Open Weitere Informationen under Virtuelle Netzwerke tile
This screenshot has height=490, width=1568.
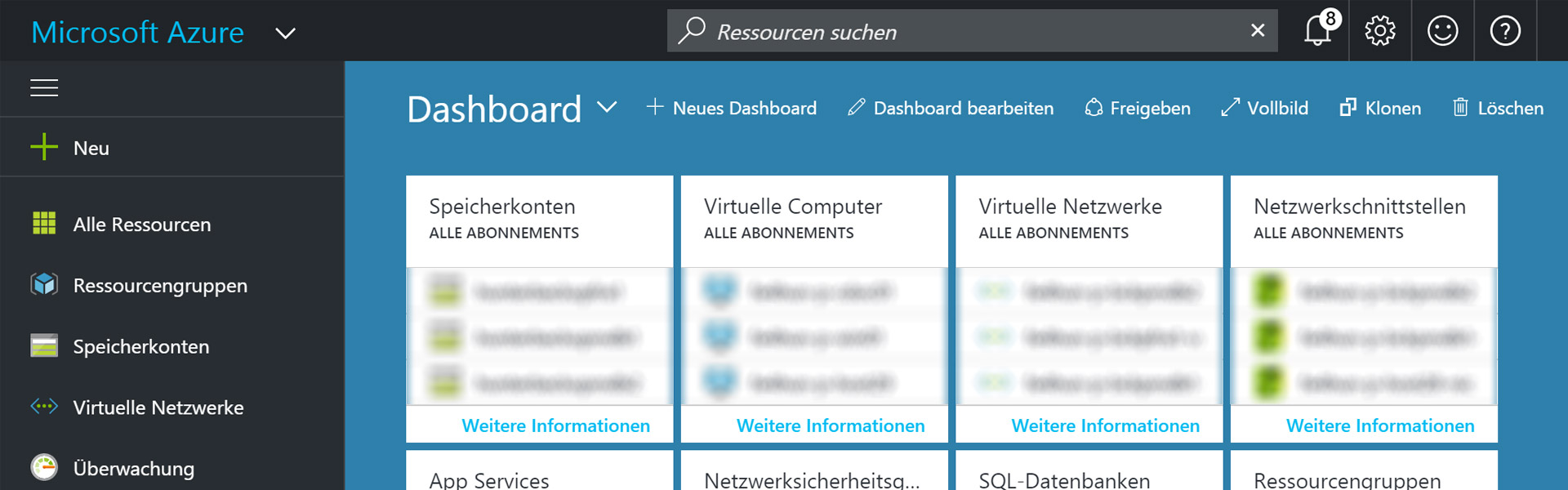[x=1106, y=425]
